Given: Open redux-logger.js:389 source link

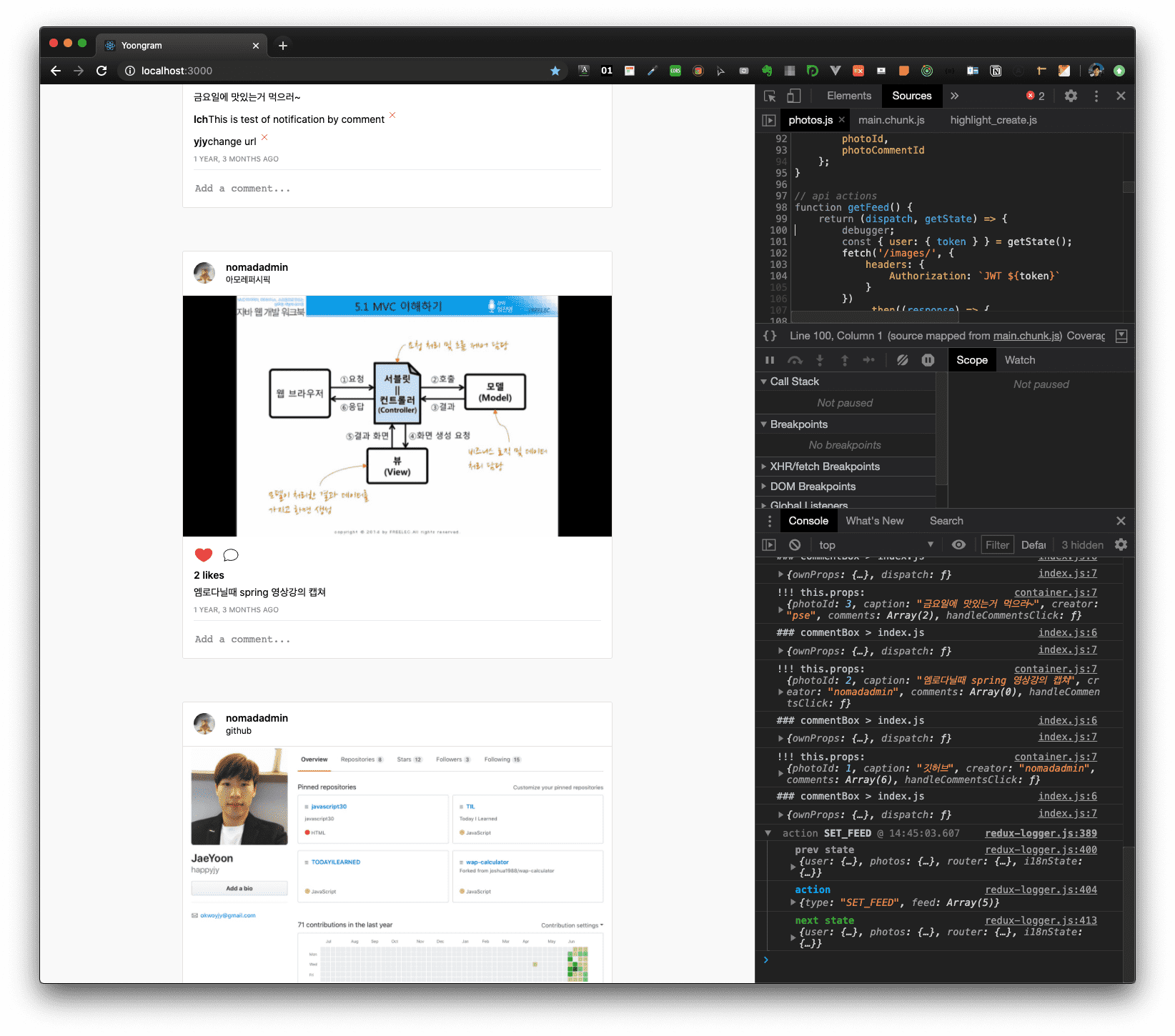Looking at the screenshot, I should [1040, 833].
